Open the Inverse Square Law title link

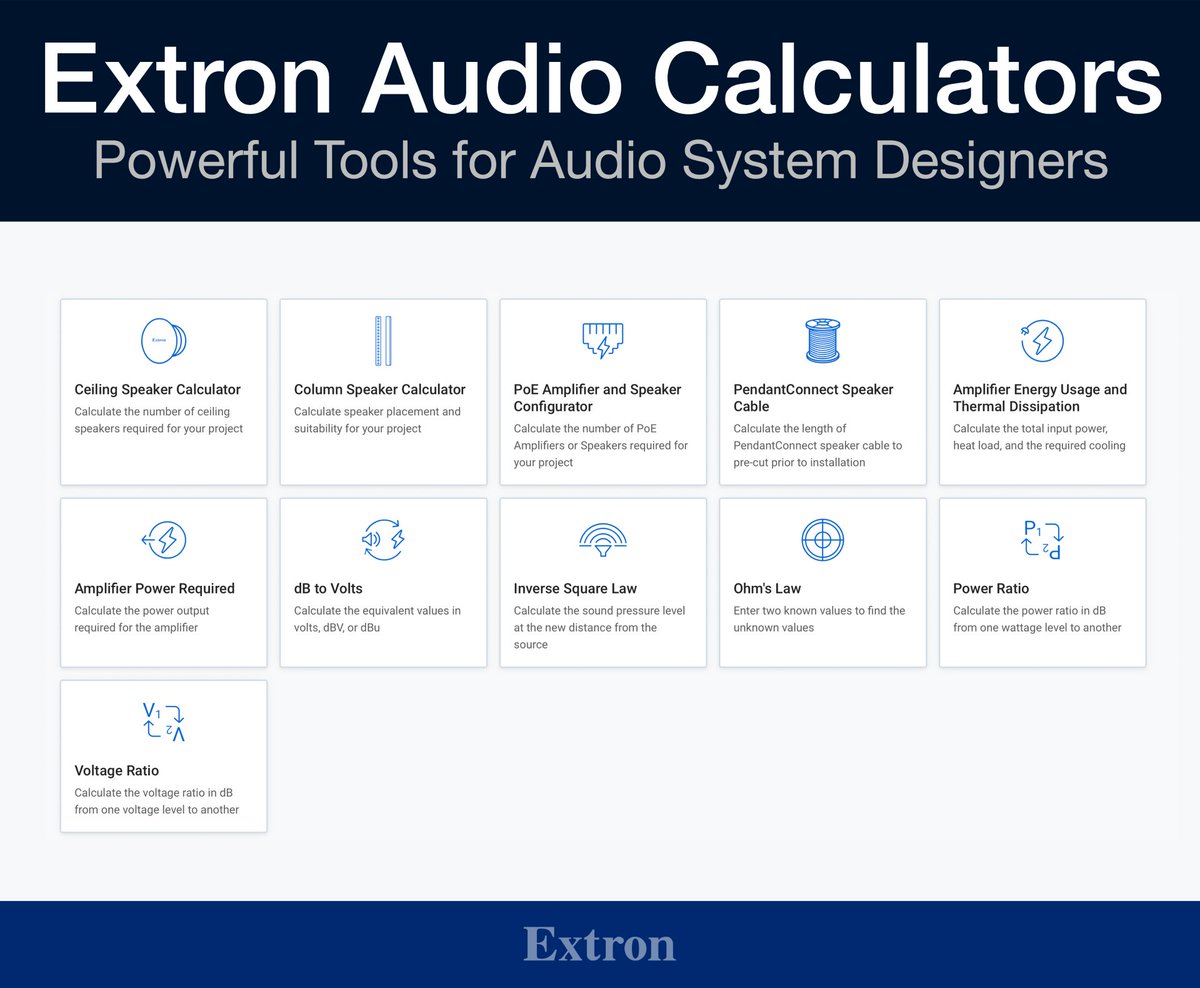tap(575, 589)
